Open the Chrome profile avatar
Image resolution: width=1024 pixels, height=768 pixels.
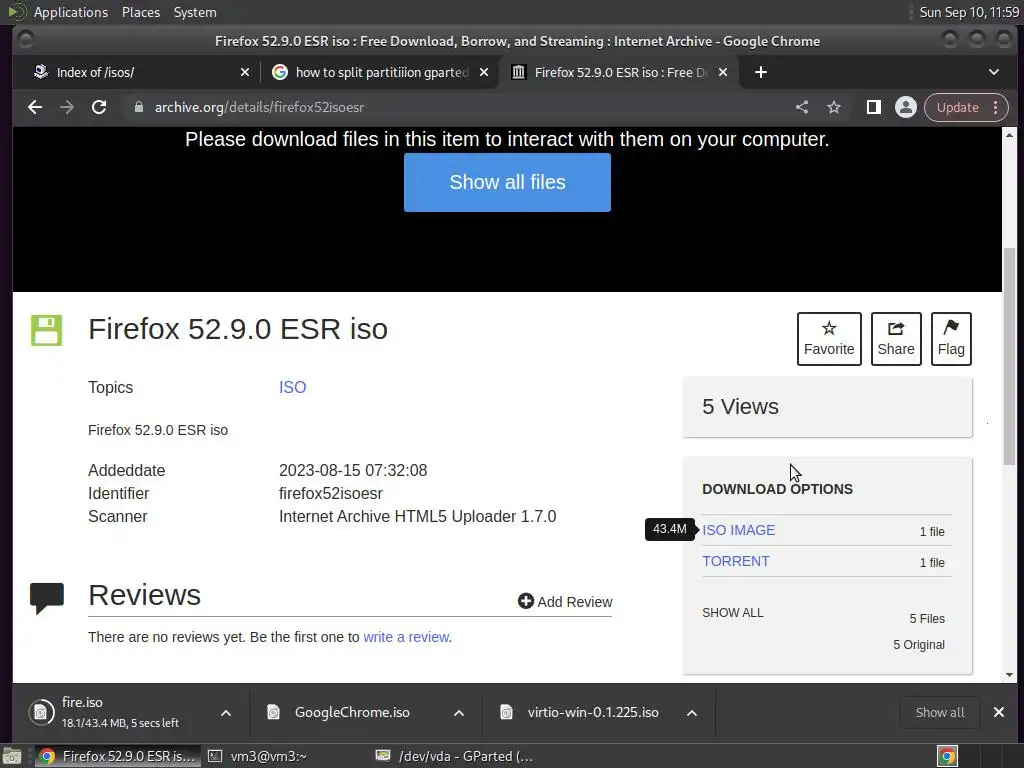[x=906, y=107]
